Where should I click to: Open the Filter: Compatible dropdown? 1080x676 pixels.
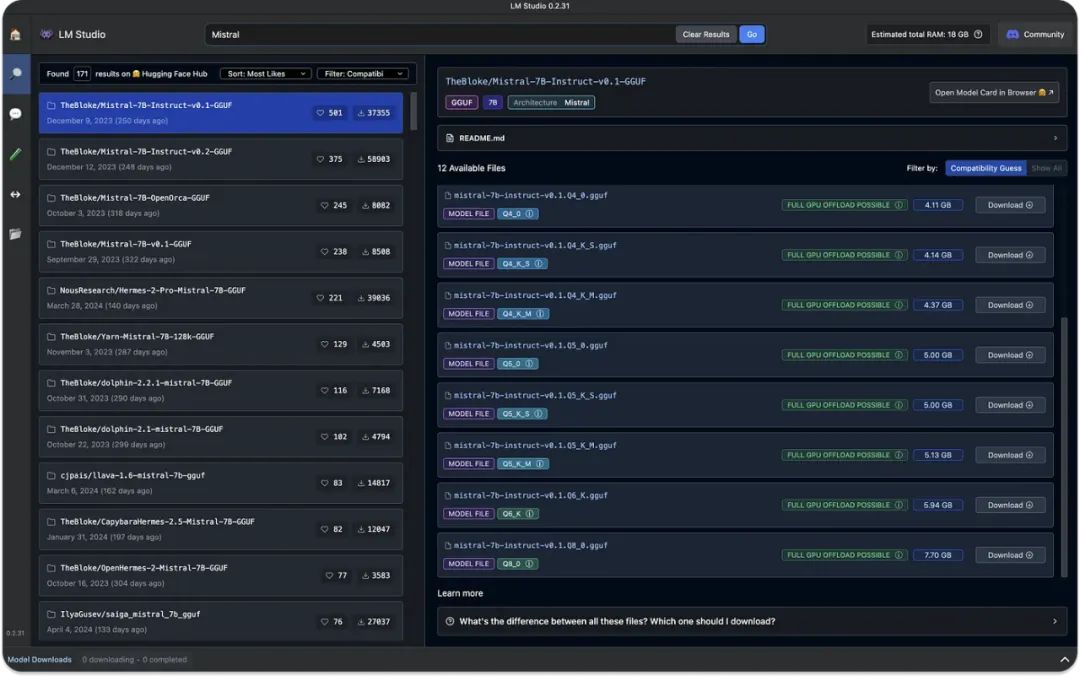(x=362, y=74)
